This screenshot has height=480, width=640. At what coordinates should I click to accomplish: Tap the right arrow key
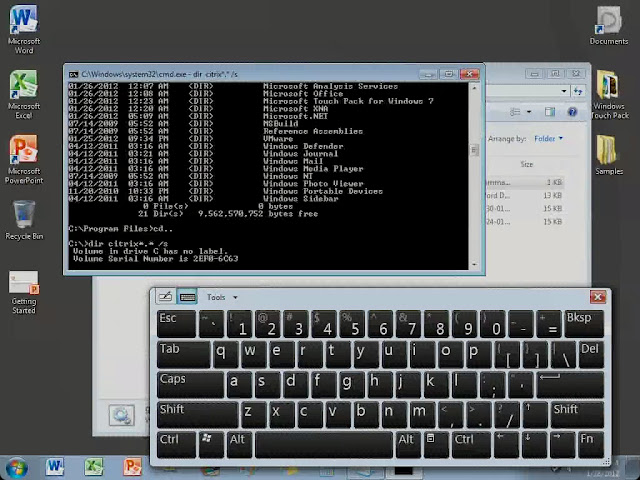coord(563,444)
